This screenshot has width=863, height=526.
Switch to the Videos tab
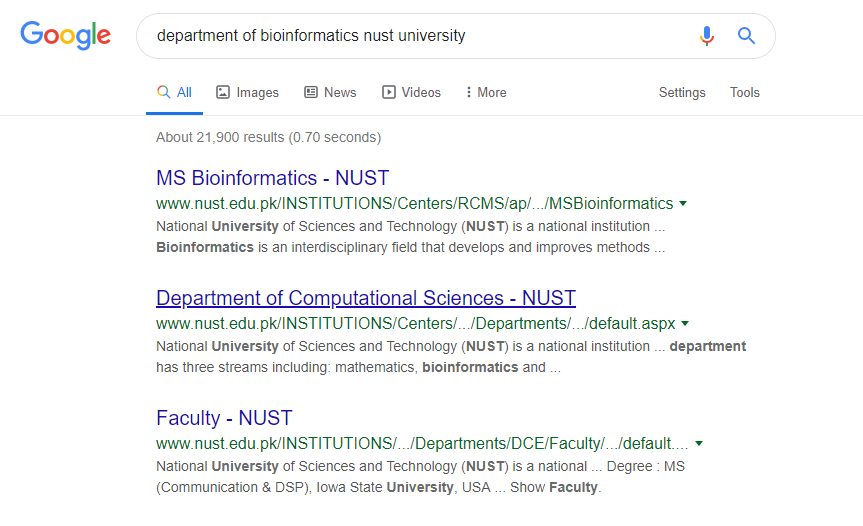coord(421,92)
